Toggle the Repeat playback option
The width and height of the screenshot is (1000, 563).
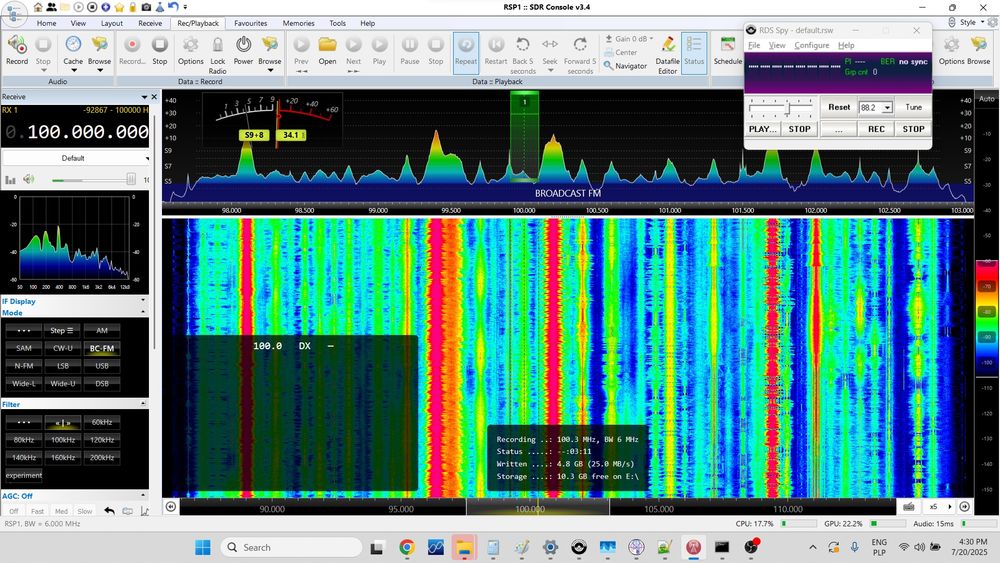coord(465,48)
